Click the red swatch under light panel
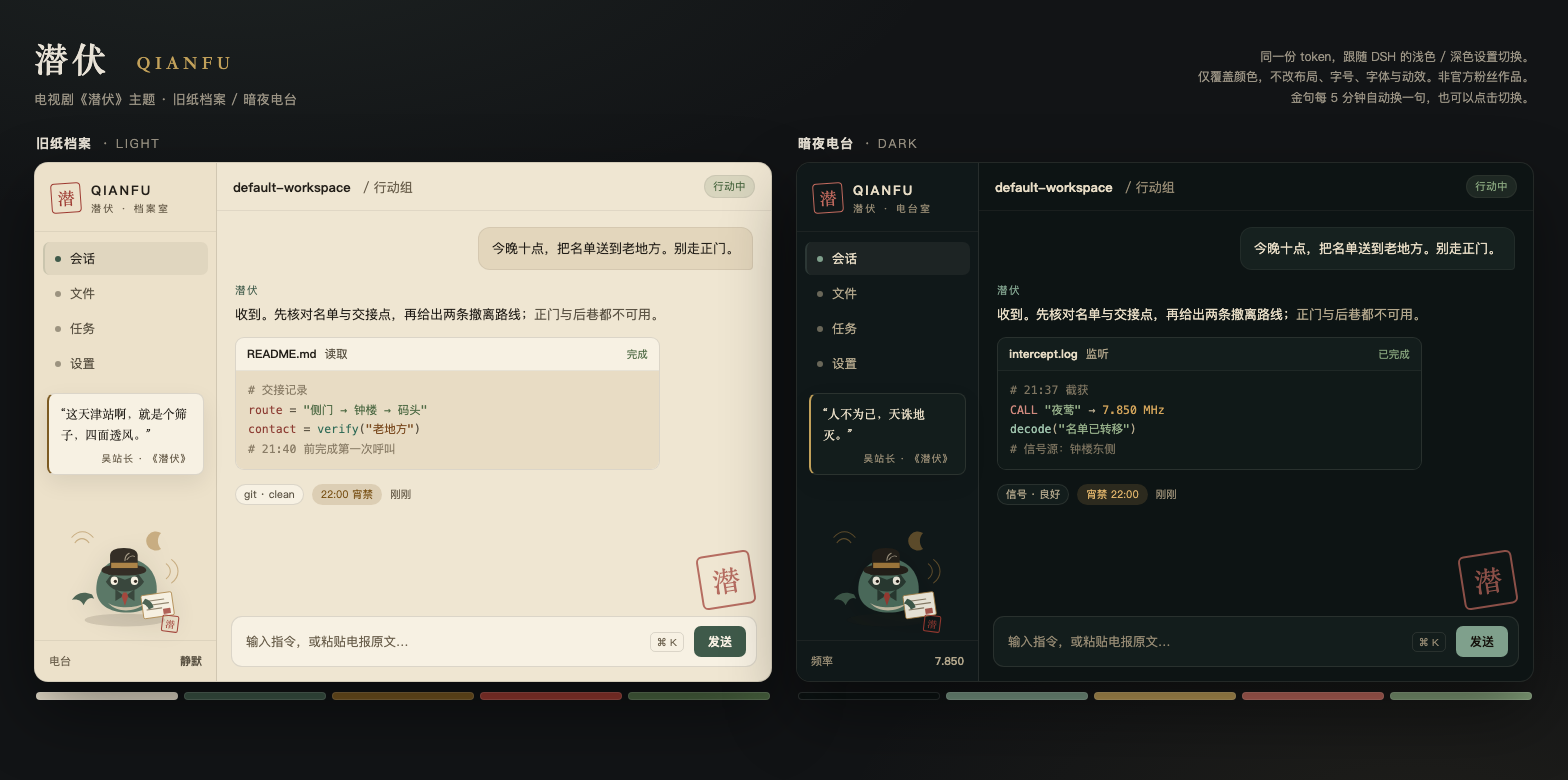The height and width of the screenshot is (780, 1568). click(x=551, y=696)
